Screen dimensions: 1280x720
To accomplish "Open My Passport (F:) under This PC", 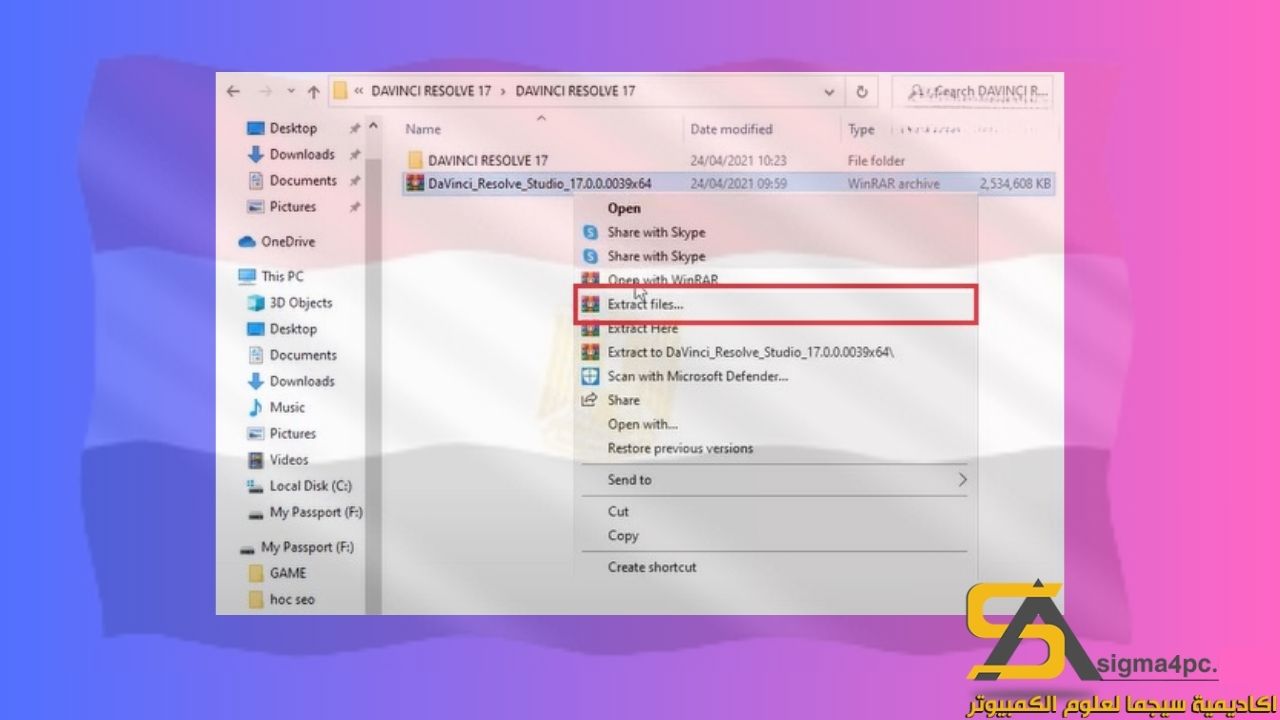I will tap(316, 512).
